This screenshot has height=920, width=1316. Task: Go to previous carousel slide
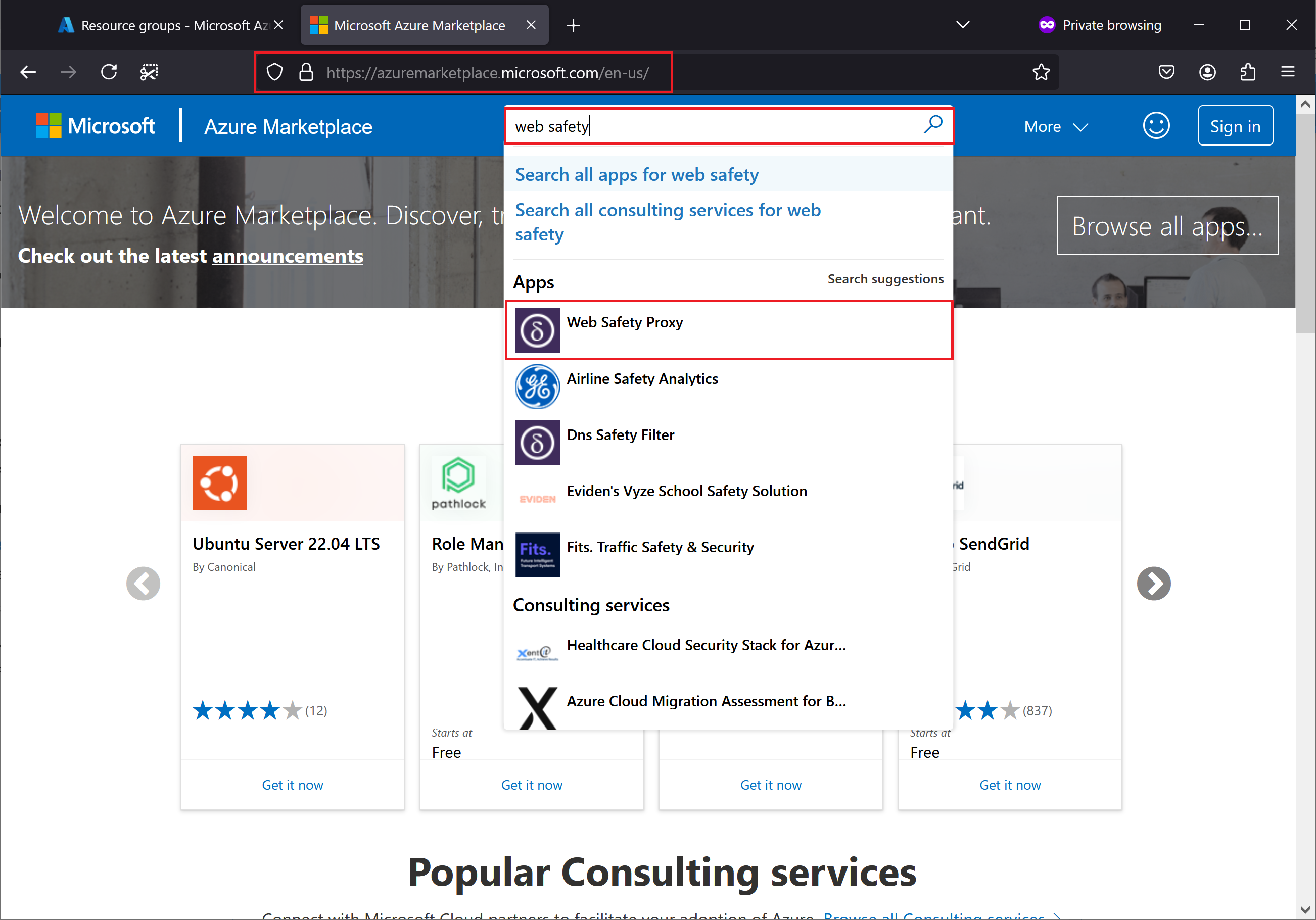143,584
